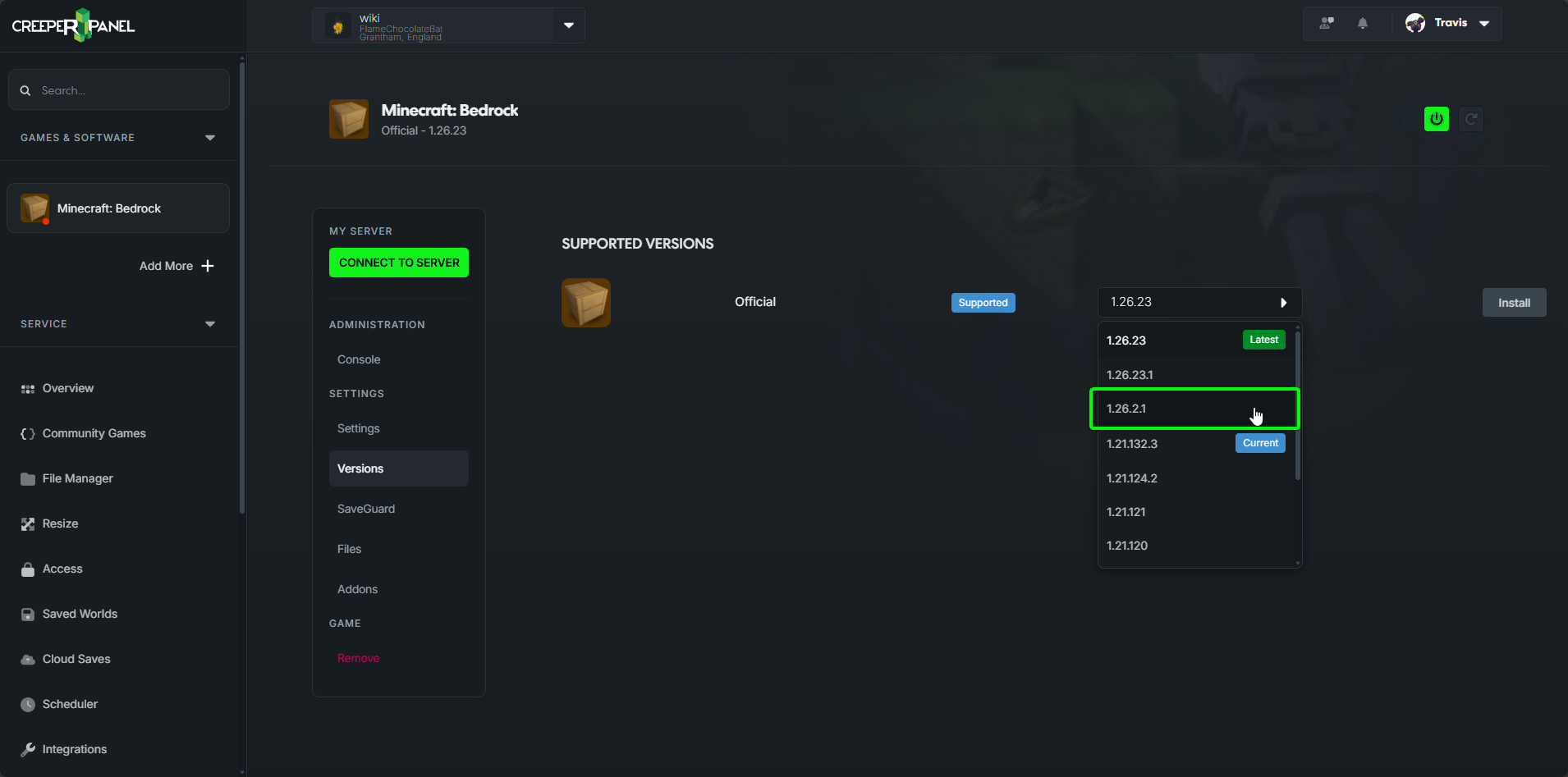Viewport: 1568px width, 777px height.
Task: Select version 1.21.132.3 Current
Action: pyautogui.click(x=1195, y=444)
